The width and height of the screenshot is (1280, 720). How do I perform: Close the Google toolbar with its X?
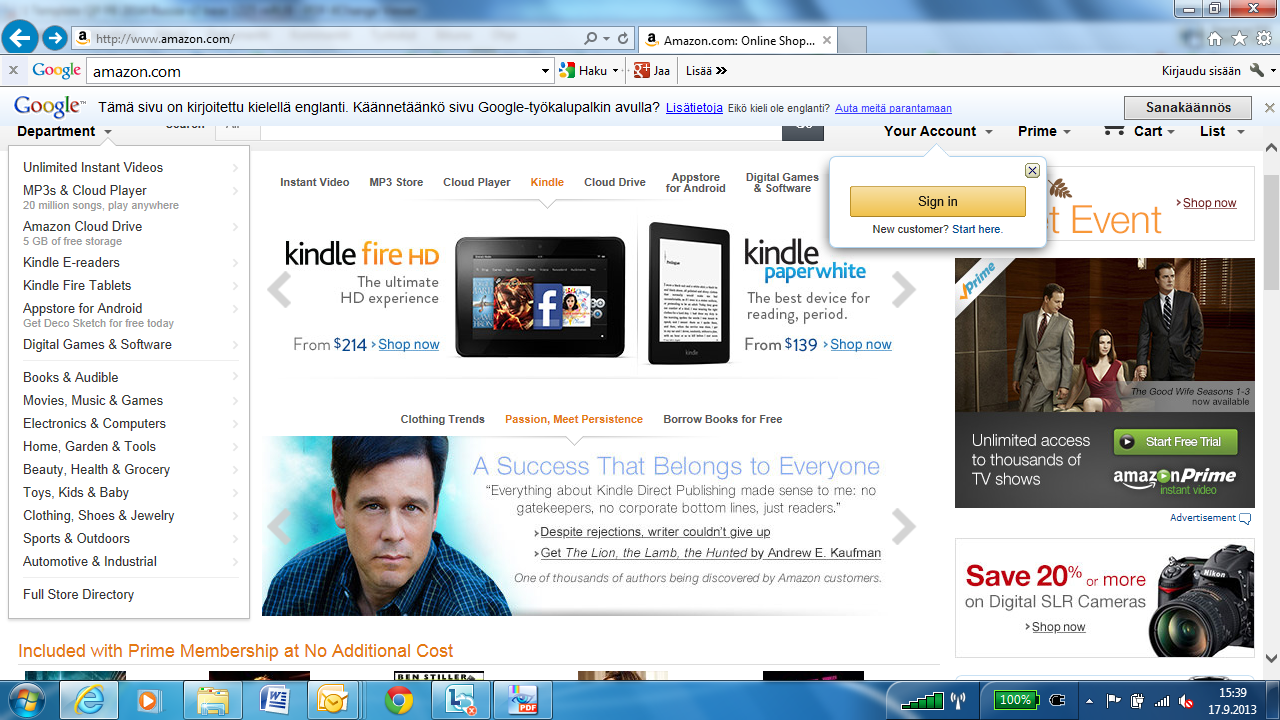point(13,70)
